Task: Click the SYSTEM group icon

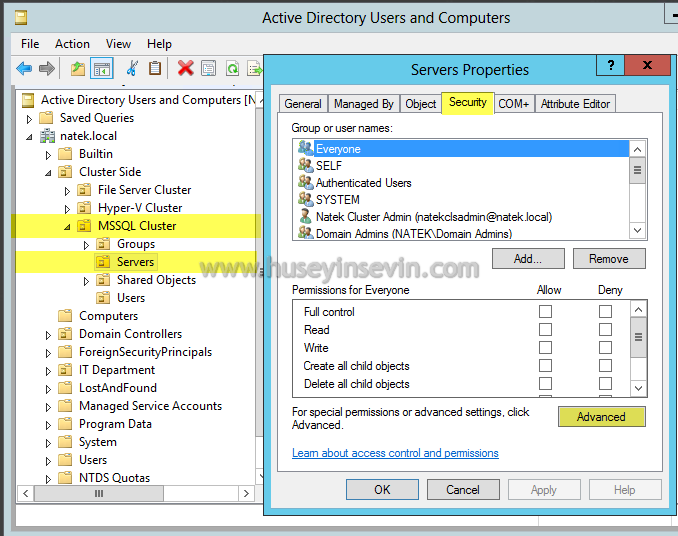Action: (x=305, y=199)
